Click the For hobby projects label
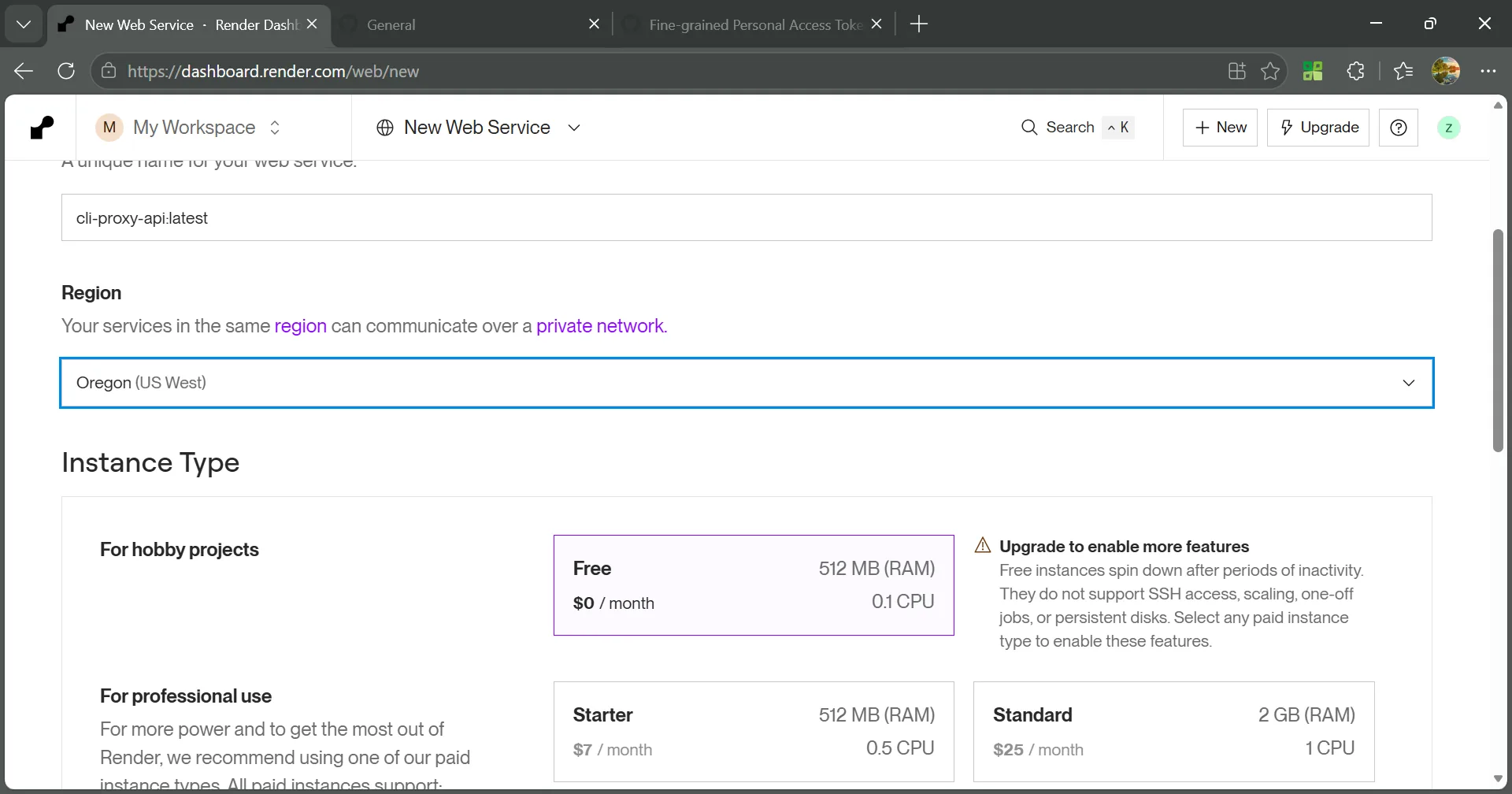 coord(180,550)
